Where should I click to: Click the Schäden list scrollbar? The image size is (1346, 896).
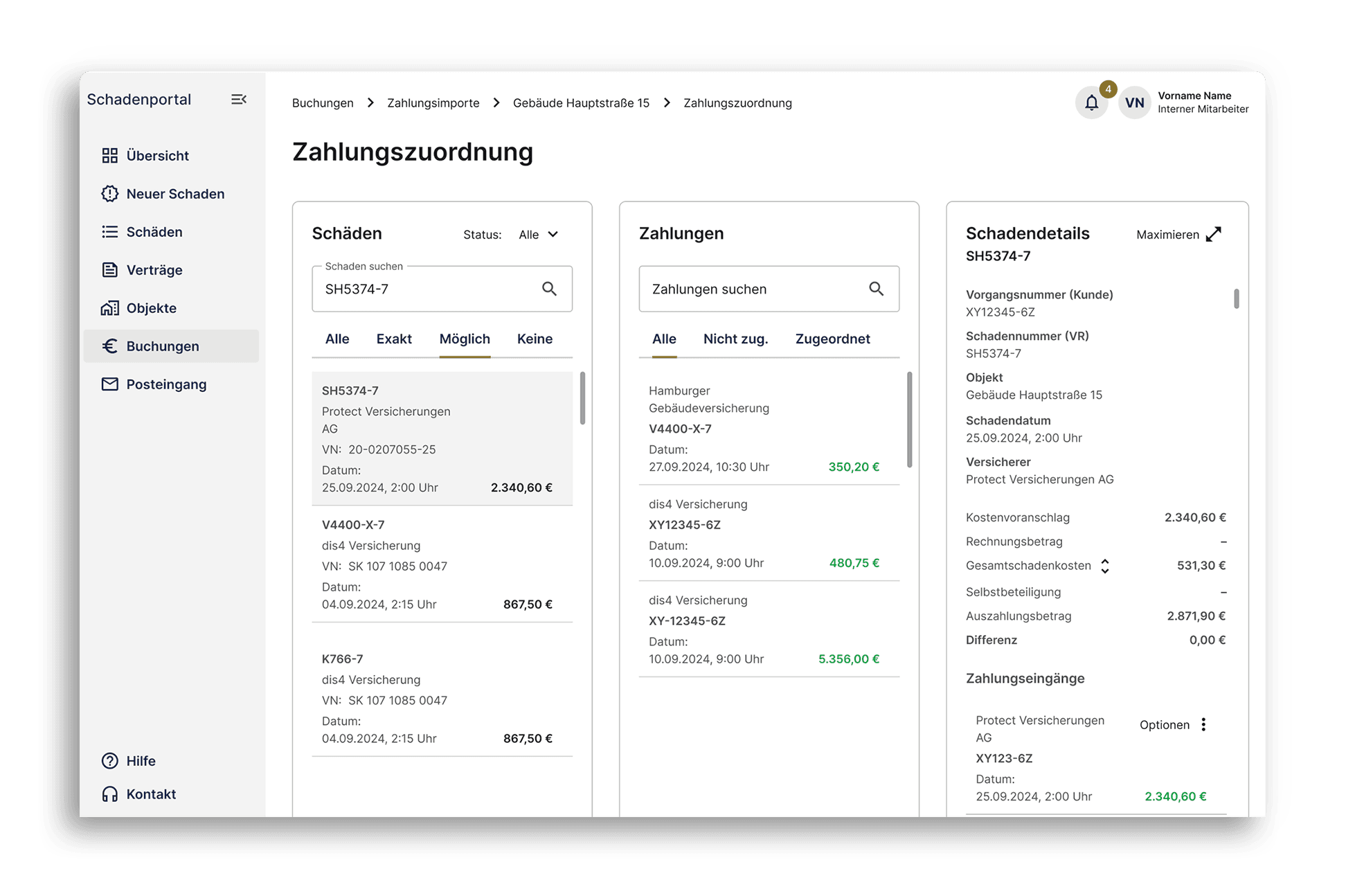(x=582, y=399)
